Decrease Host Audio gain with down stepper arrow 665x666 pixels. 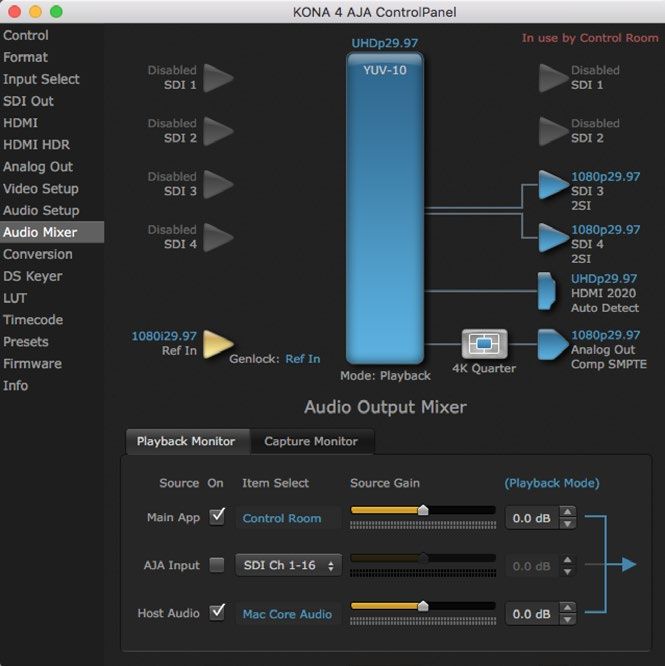[x=567, y=620]
